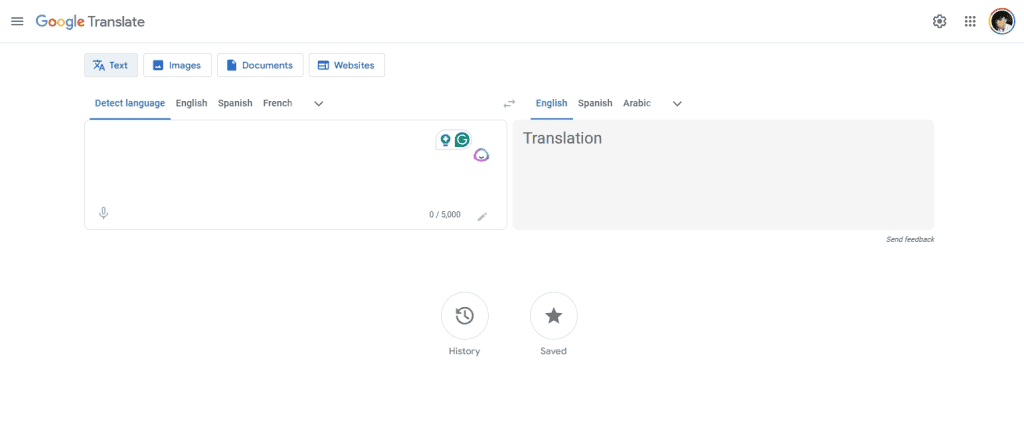Click the 0 / 5,000 character counter
The image size is (1024, 432).
(x=445, y=215)
